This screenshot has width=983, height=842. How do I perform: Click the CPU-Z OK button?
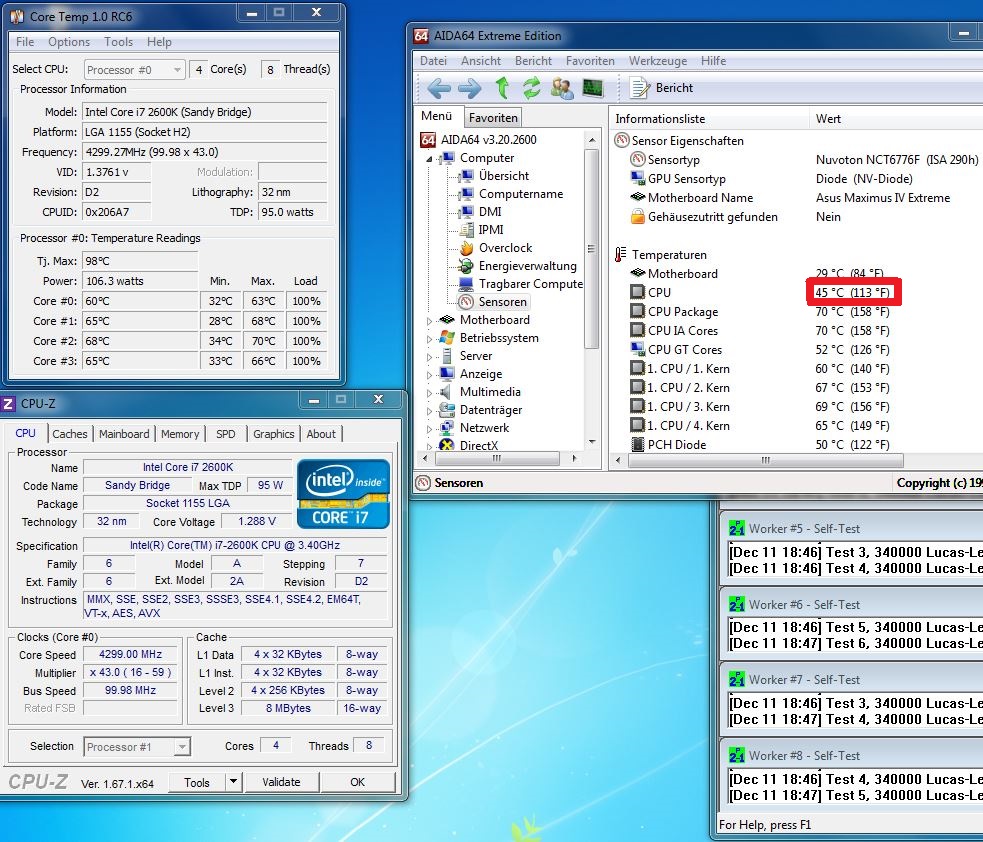(357, 782)
